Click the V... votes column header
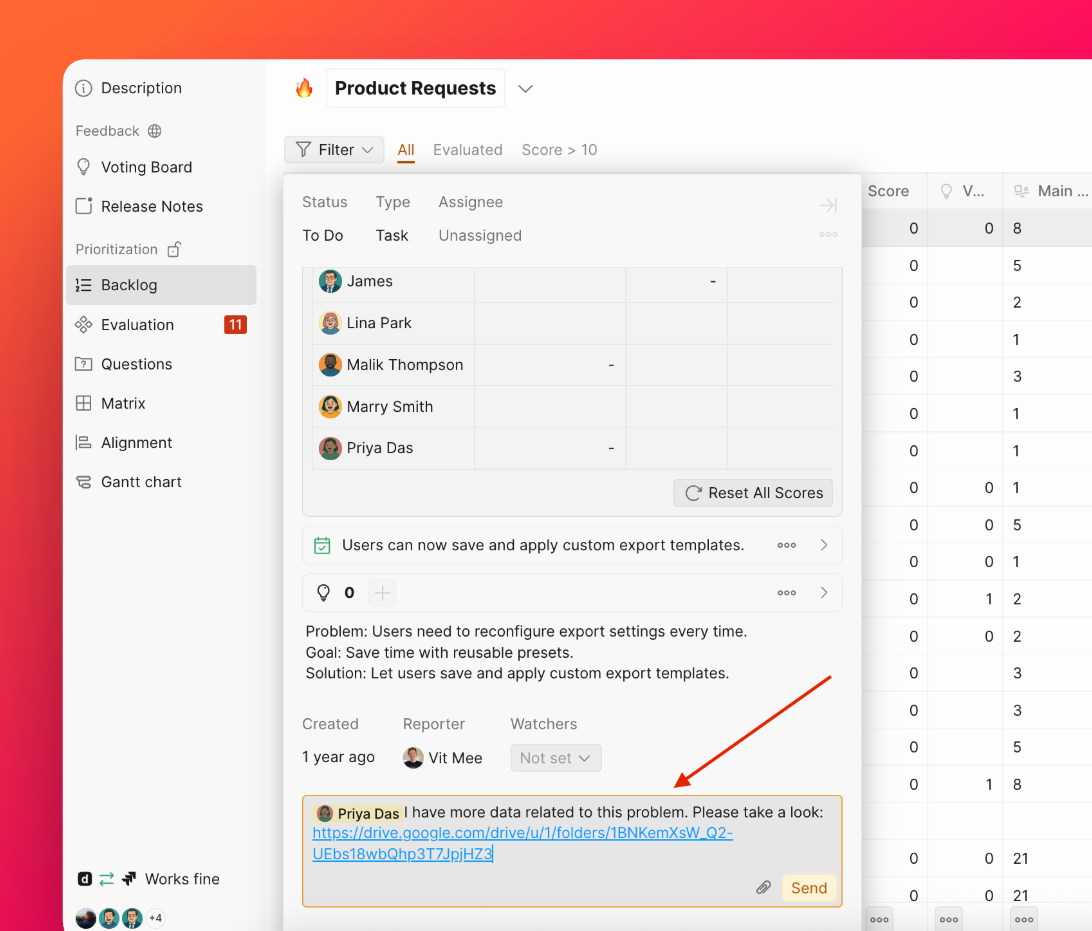 (x=962, y=191)
